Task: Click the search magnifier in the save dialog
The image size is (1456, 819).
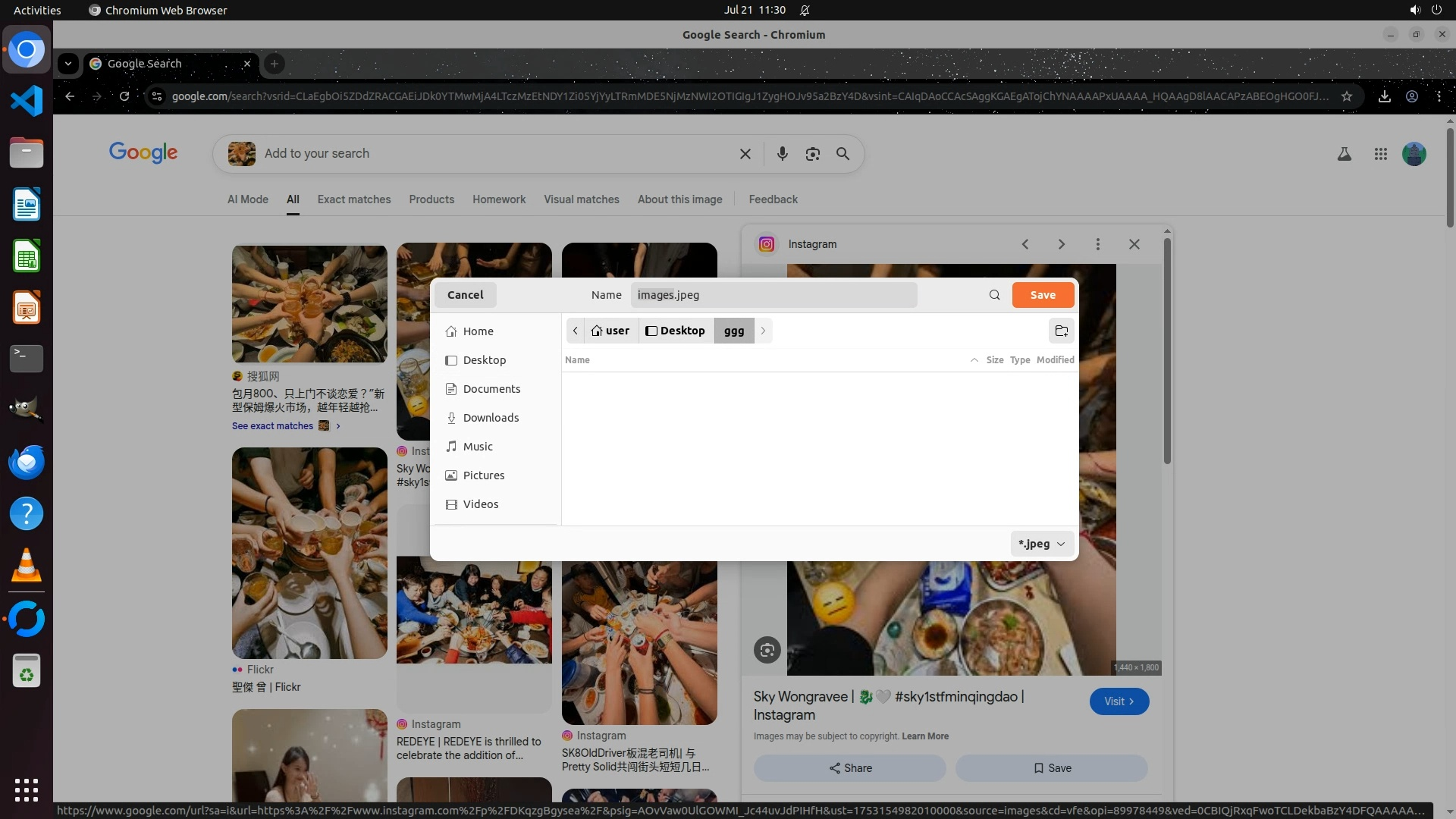Action: tap(994, 295)
